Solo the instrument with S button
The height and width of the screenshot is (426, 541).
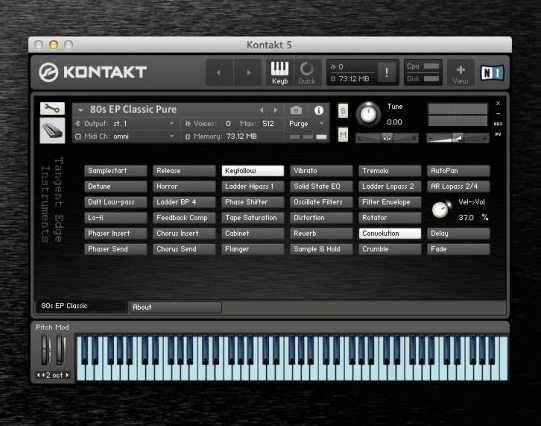tap(343, 111)
